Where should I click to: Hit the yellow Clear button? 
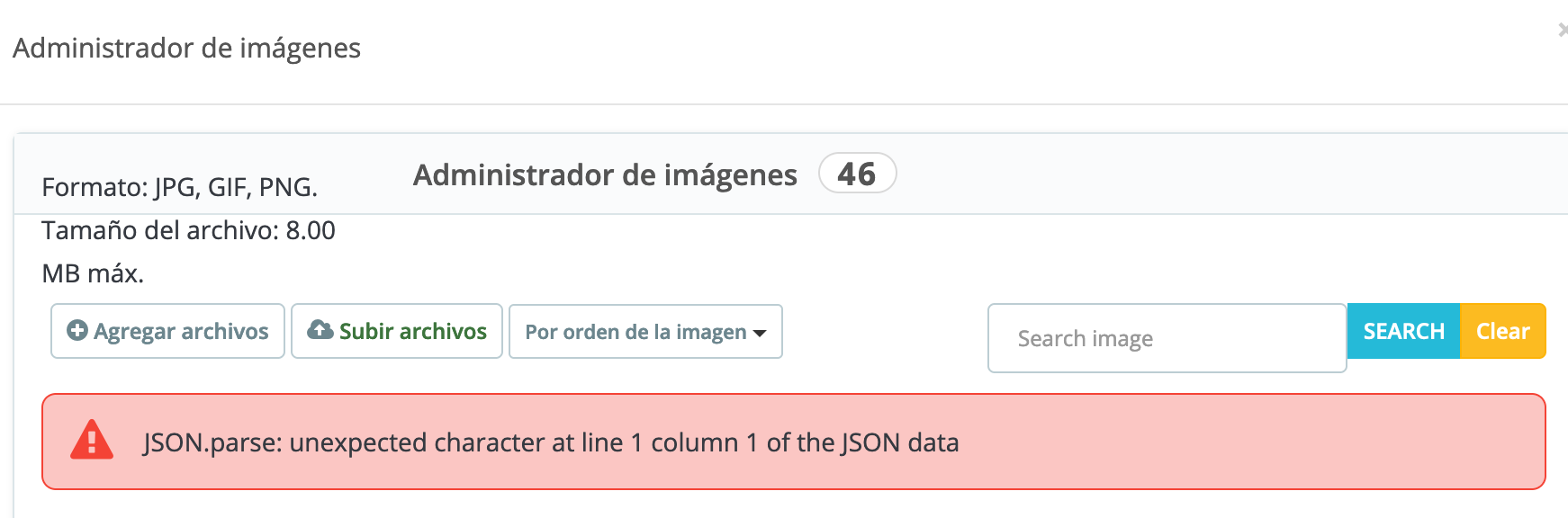tap(1502, 331)
